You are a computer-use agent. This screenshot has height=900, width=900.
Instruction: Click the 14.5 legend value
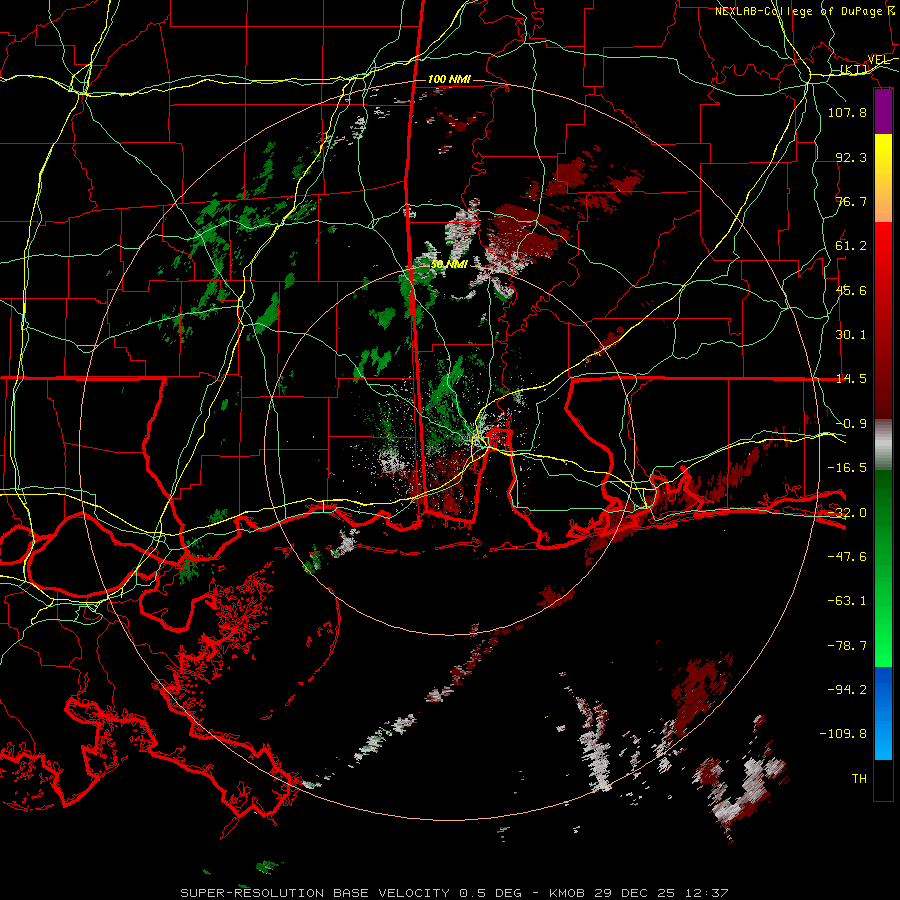tap(851, 379)
